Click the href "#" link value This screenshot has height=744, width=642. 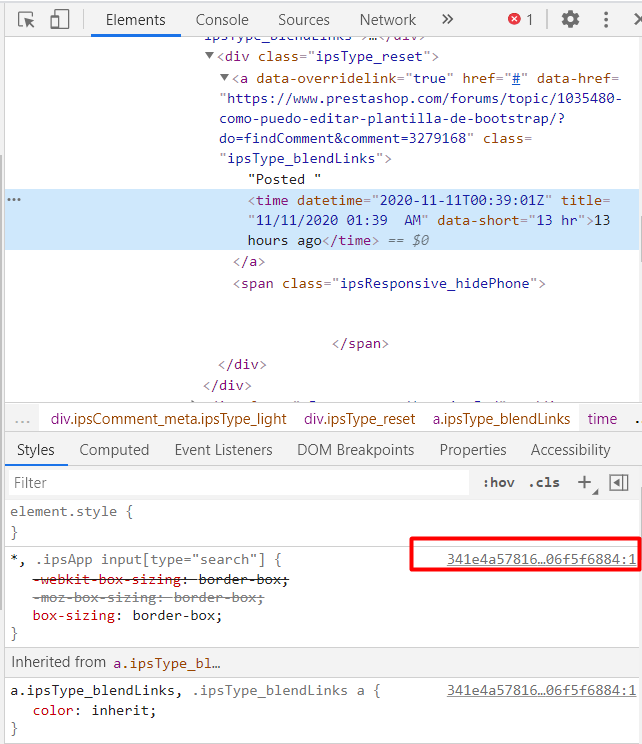[x=516, y=78]
